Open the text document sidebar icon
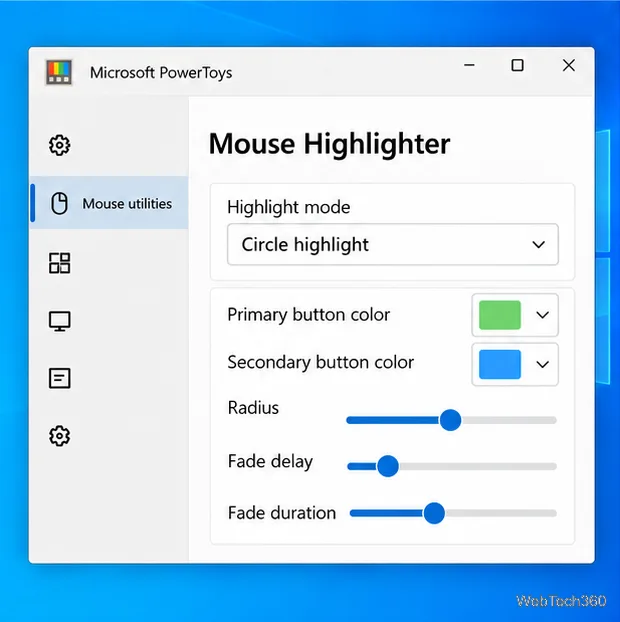Viewport: 620px width, 622px height. (x=60, y=378)
